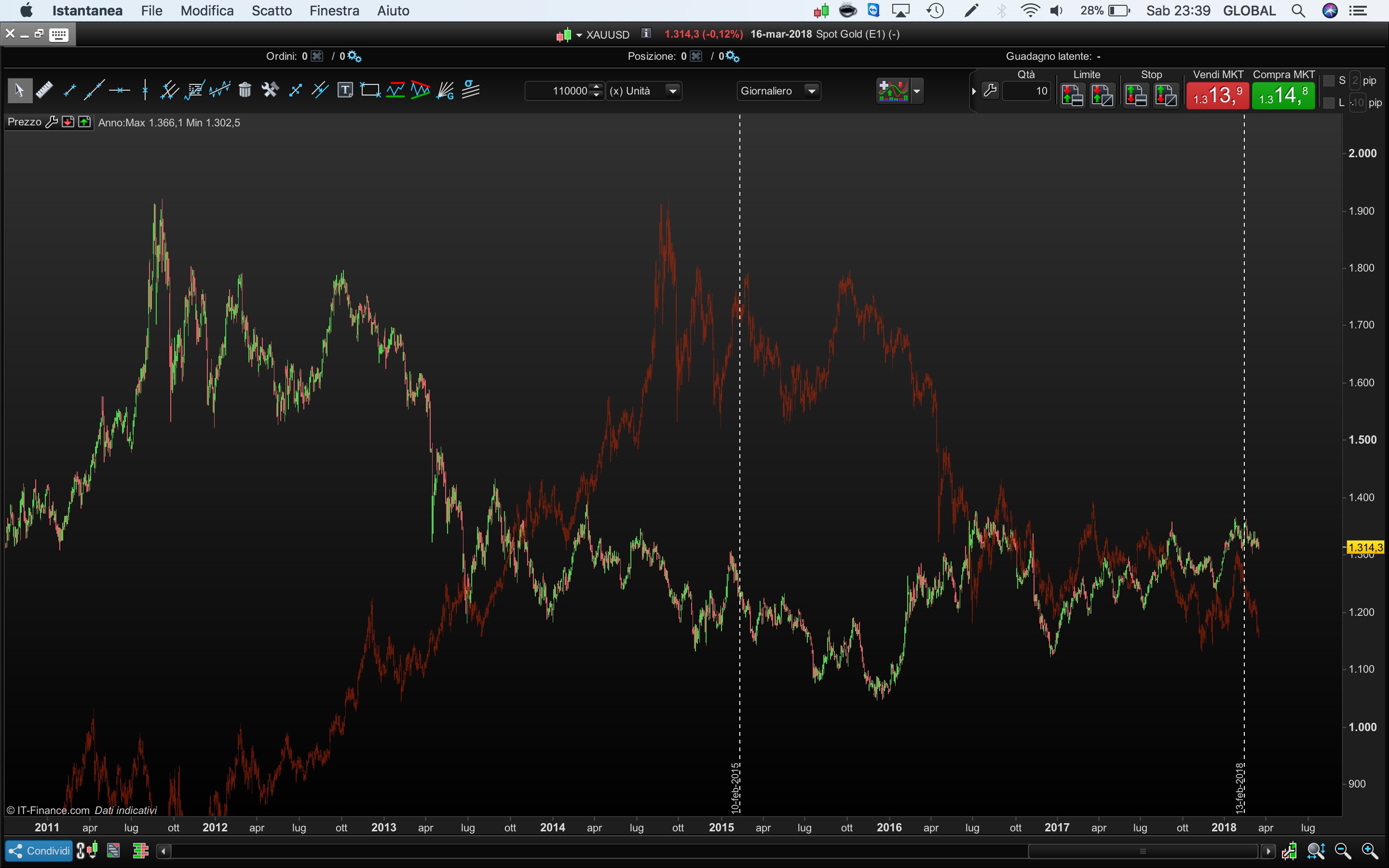Click the horizontal chart scrollbar thumb
This screenshot has height=868, width=1389.
1142,851
